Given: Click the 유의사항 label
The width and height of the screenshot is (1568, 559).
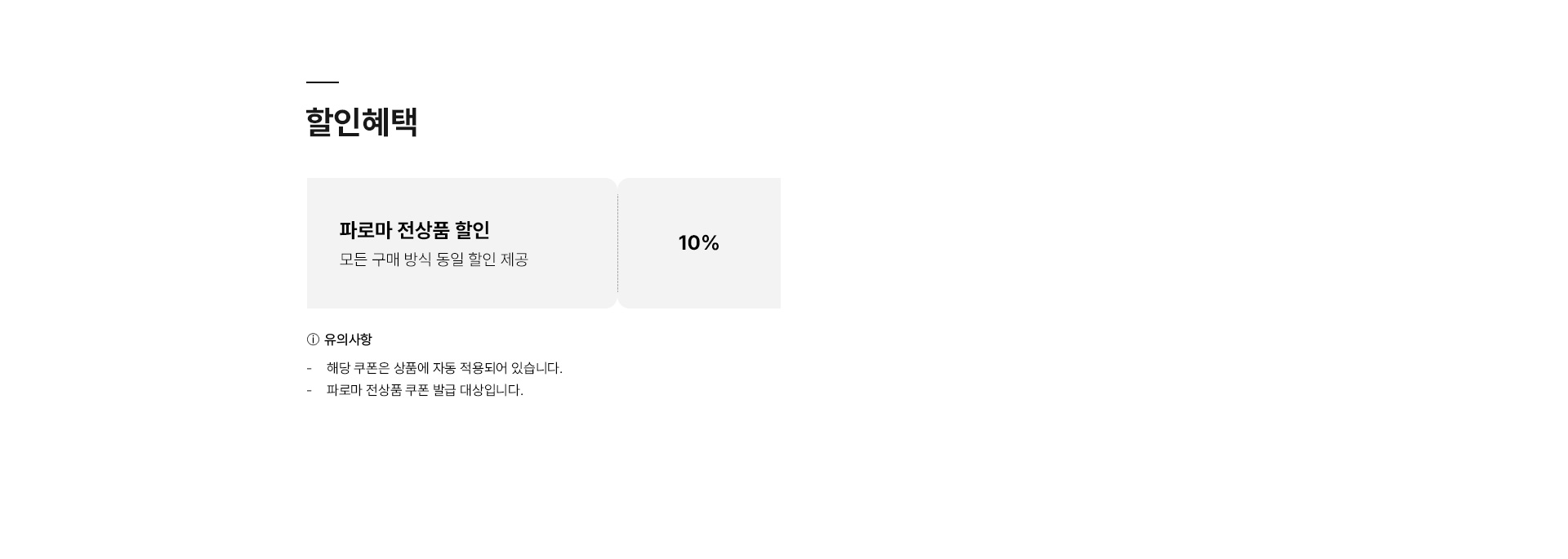Looking at the screenshot, I should [348, 339].
